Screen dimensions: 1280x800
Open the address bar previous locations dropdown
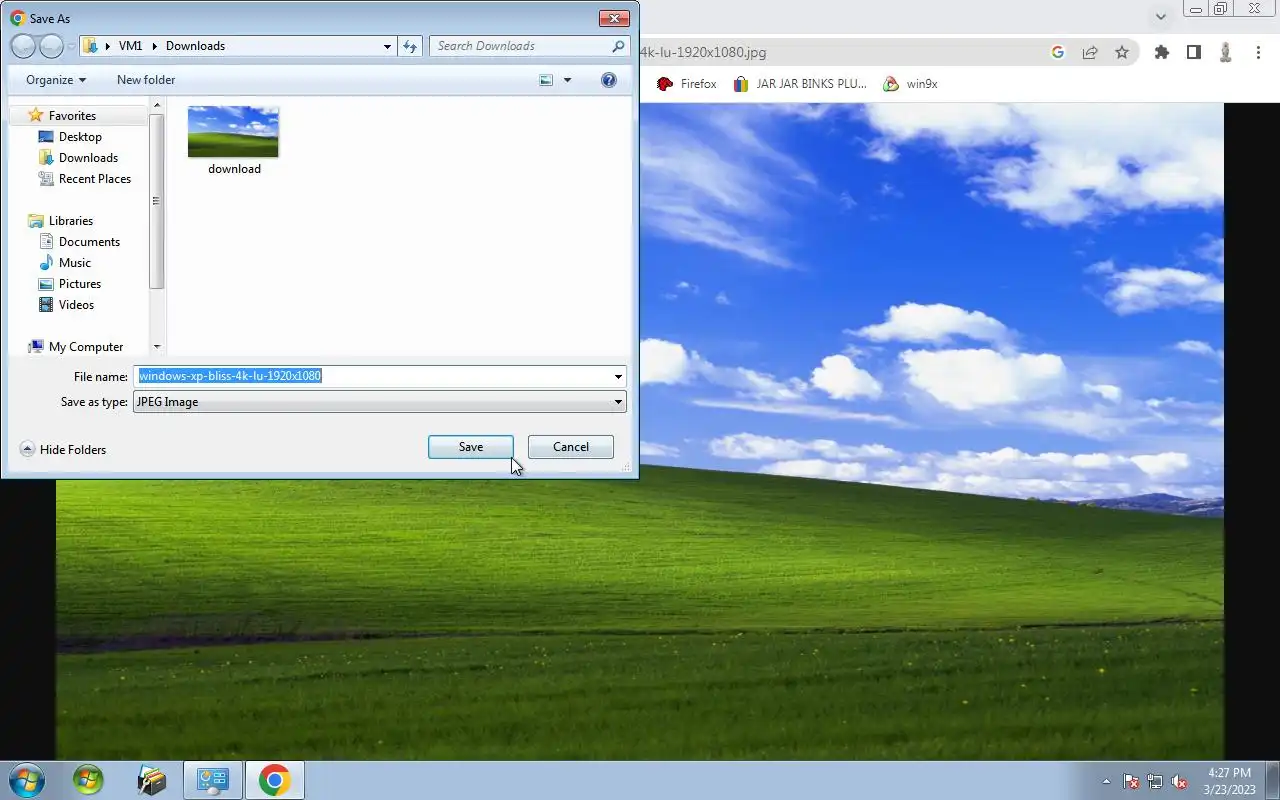[388, 46]
